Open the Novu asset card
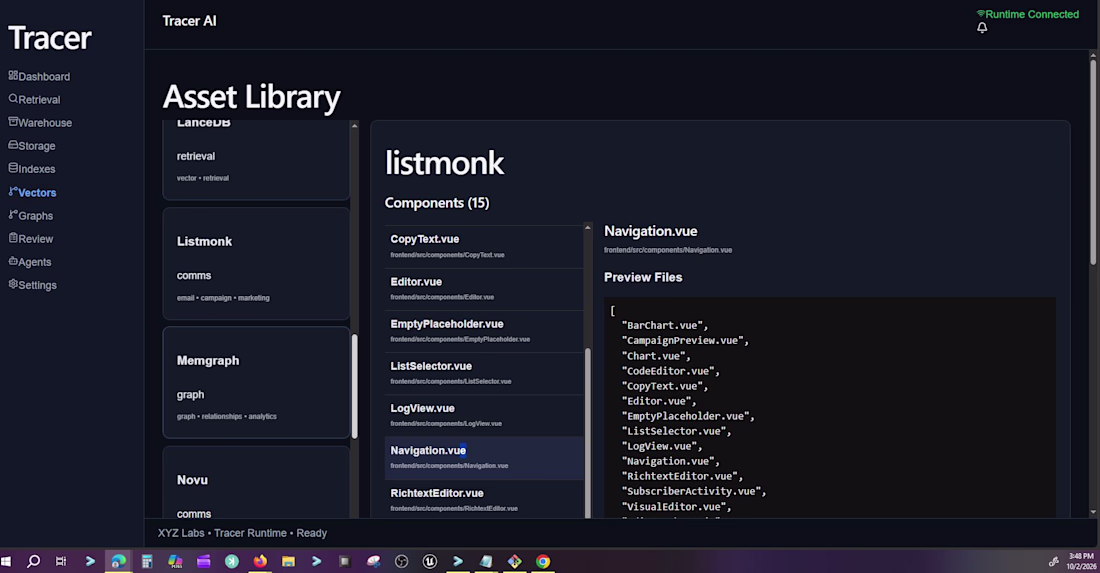The height and width of the screenshot is (573, 1100). (256, 483)
